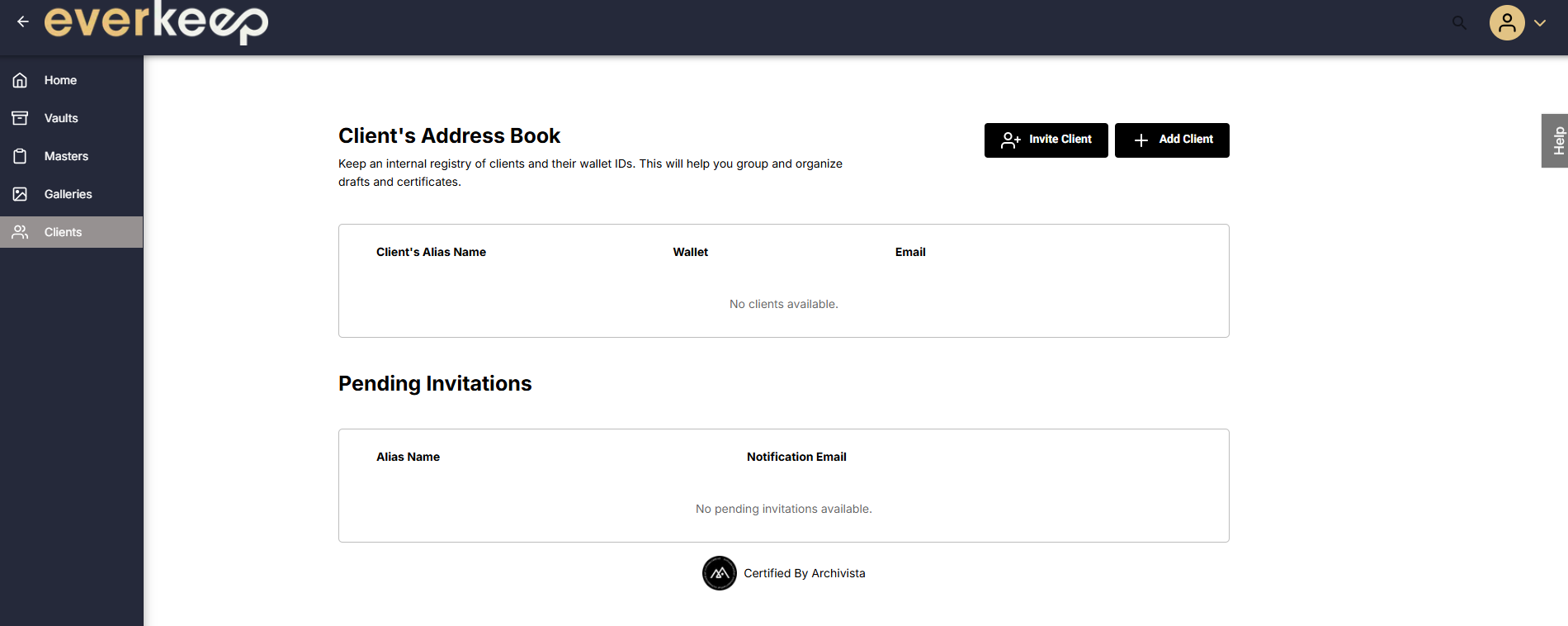Click the everkeep logo
Viewport: 1568px width, 626px height.
click(x=156, y=22)
